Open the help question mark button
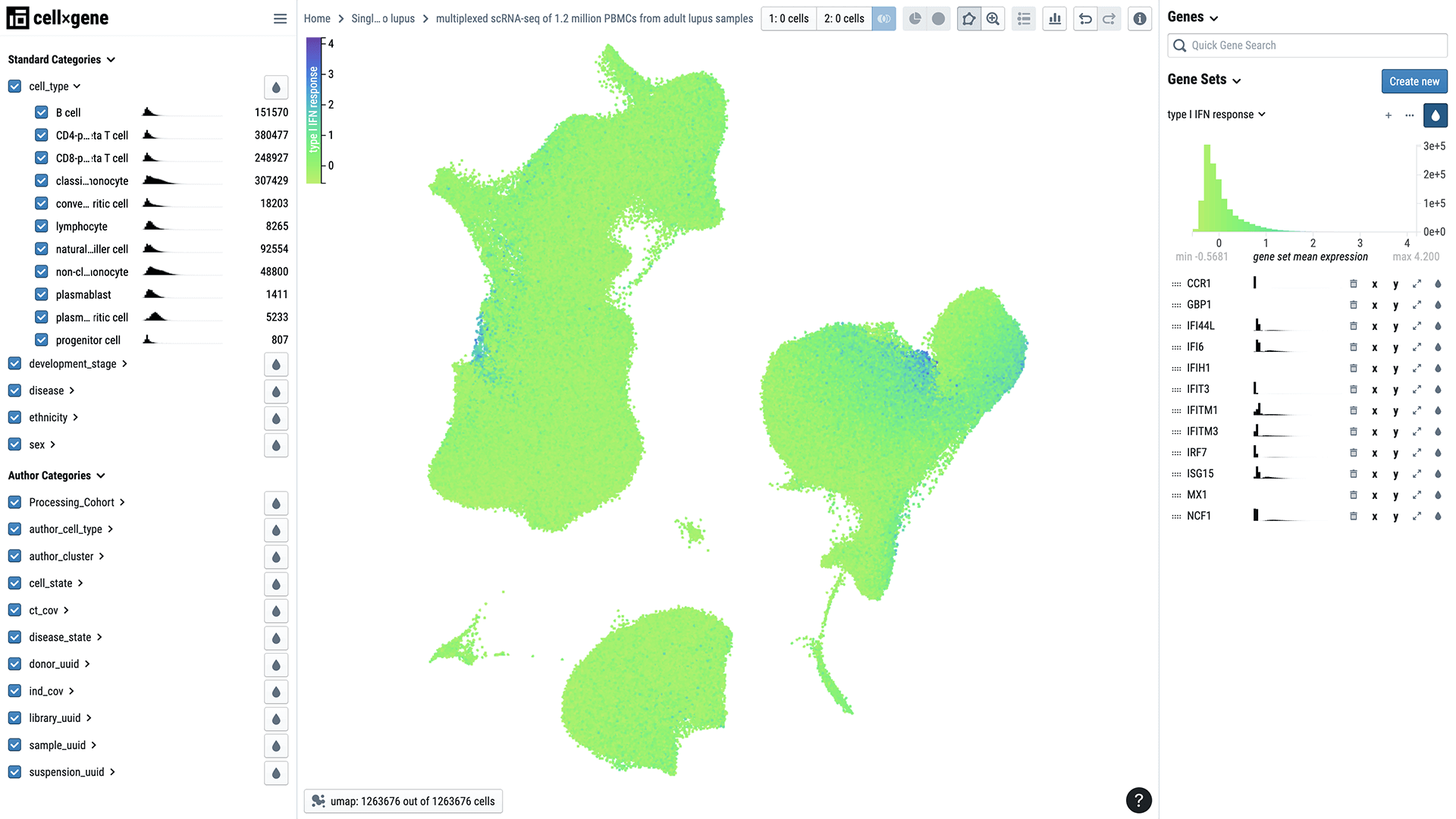Viewport: 1456px width, 819px height. tap(1139, 800)
